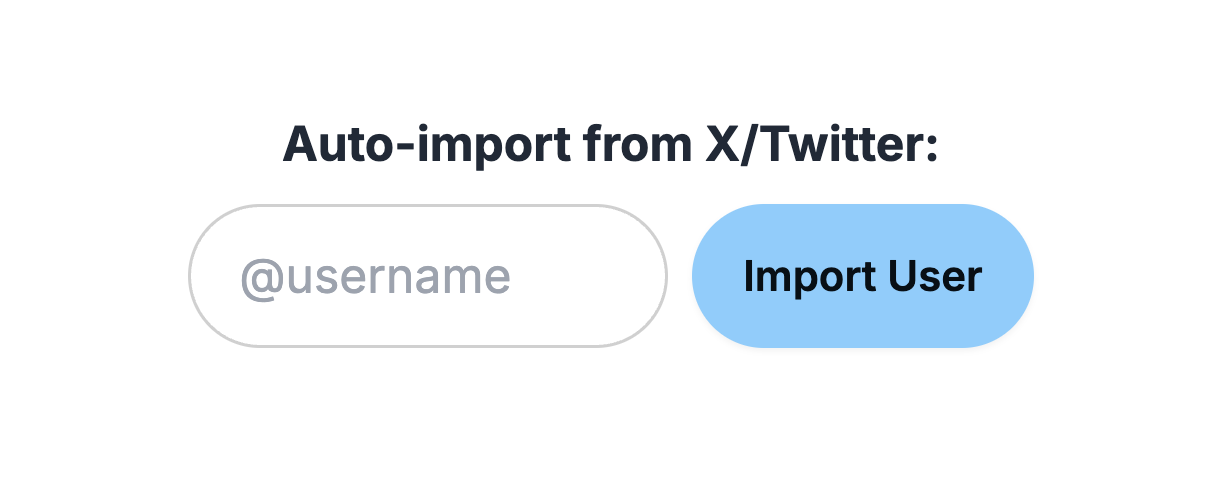Select the rounded Twitter handle field

coord(428,276)
